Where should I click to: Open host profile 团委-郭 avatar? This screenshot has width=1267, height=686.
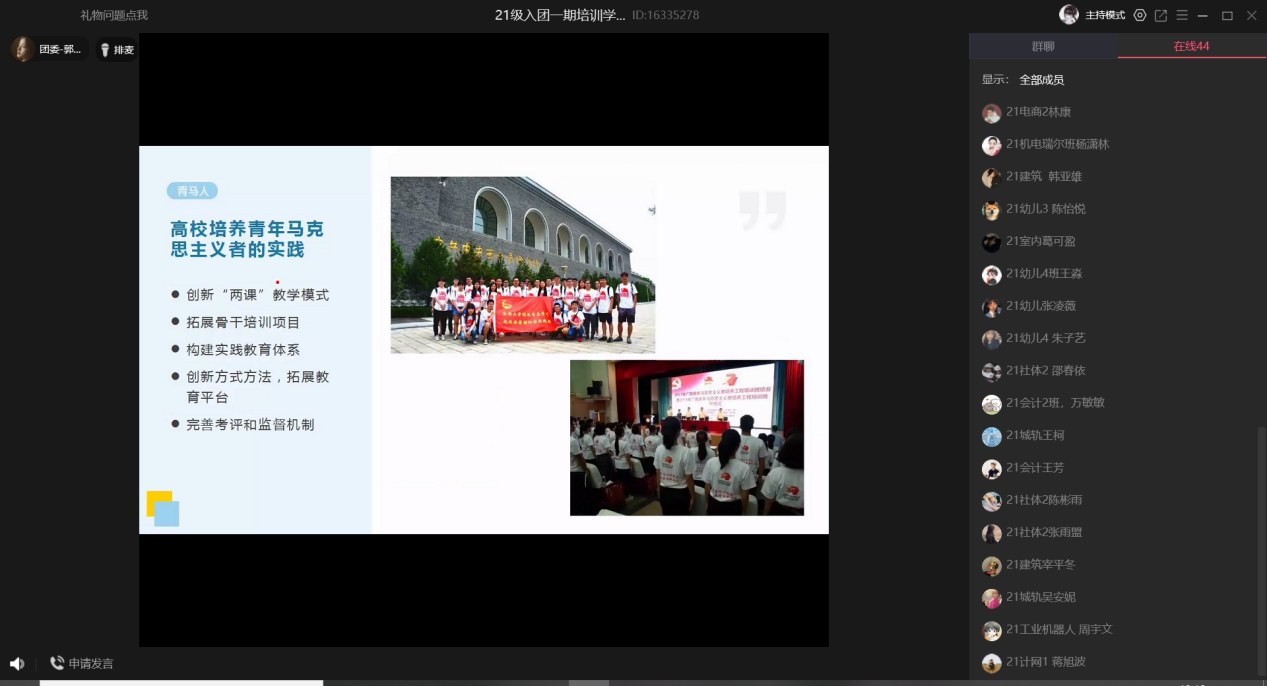(x=23, y=49)
